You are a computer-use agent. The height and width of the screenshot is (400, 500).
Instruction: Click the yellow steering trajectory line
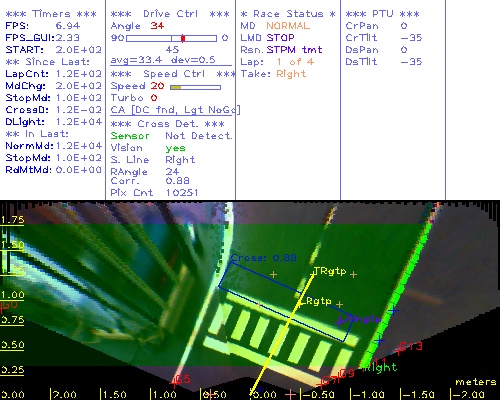282,333
